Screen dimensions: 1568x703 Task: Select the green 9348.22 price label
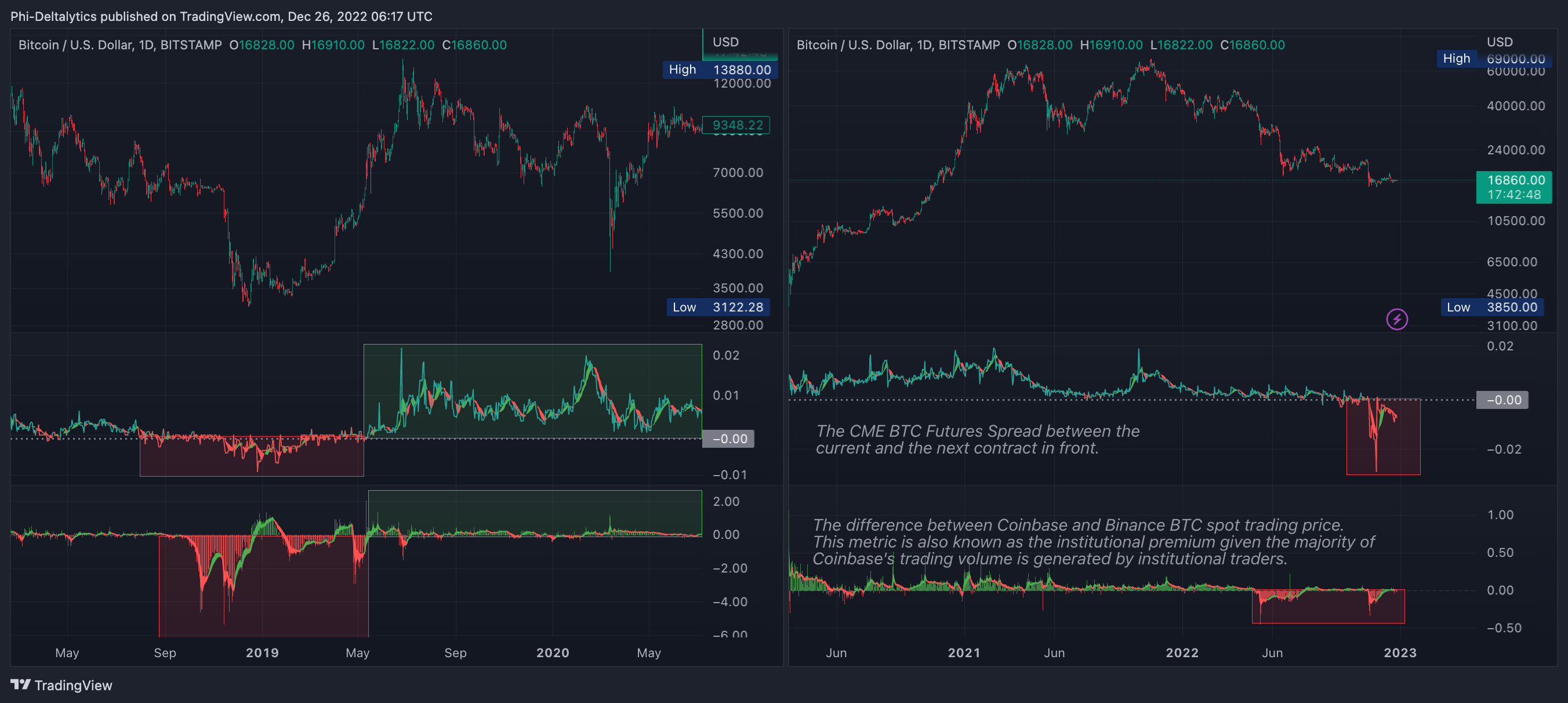(x=736, y=125)
